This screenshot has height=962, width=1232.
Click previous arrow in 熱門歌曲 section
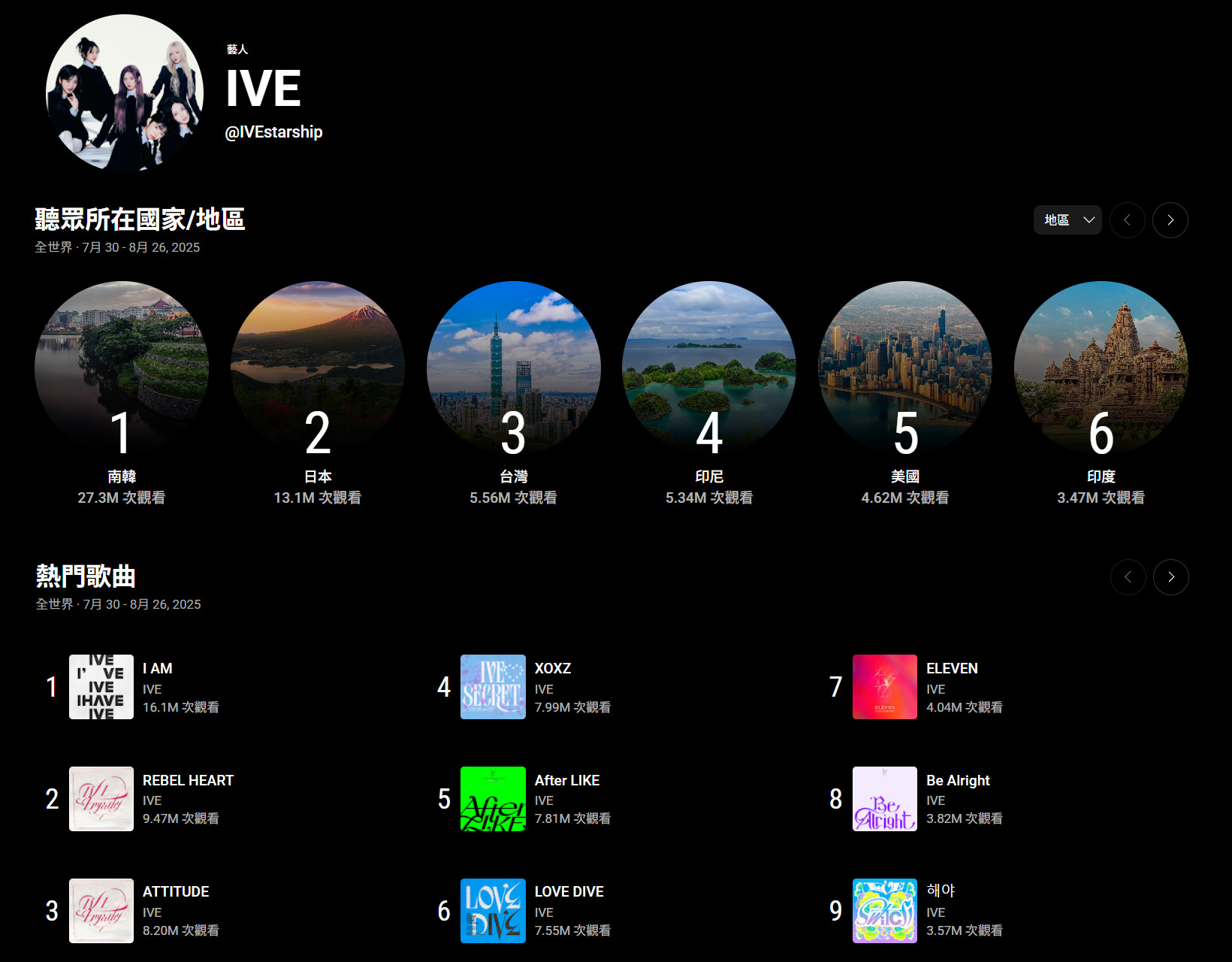[x=1128, y=577]
